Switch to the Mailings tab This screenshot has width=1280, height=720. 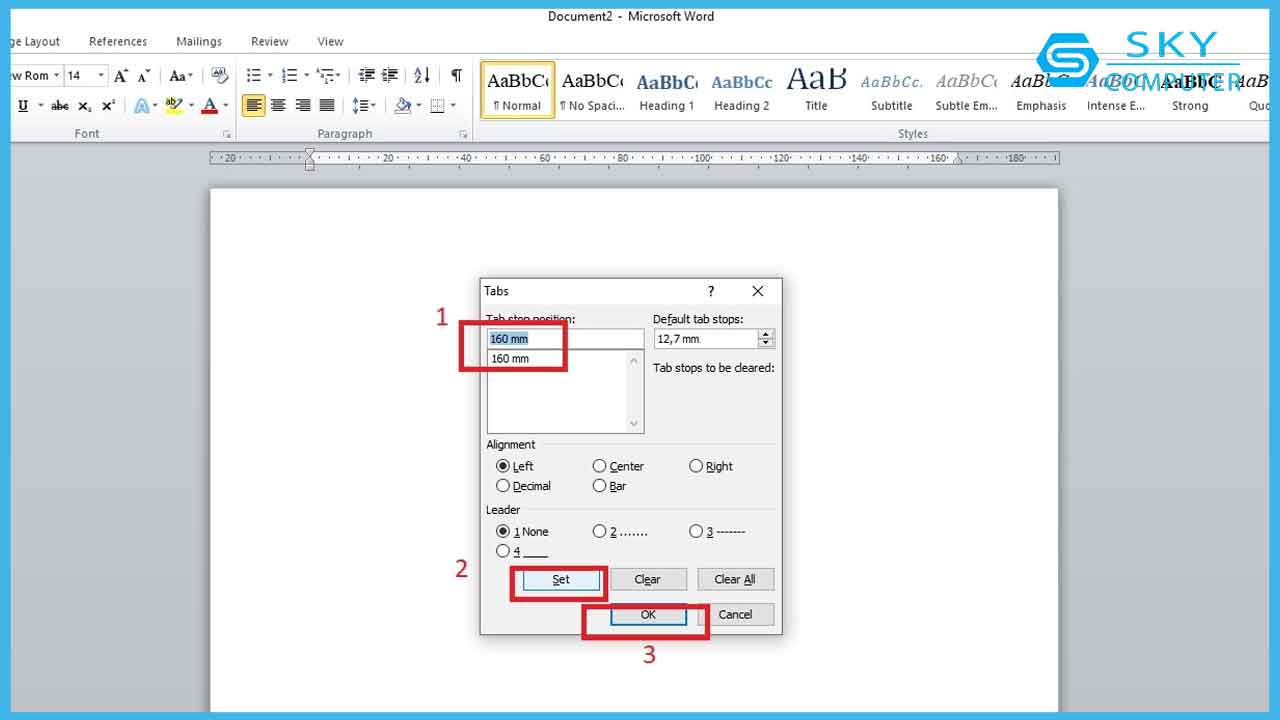coord(199,42)
